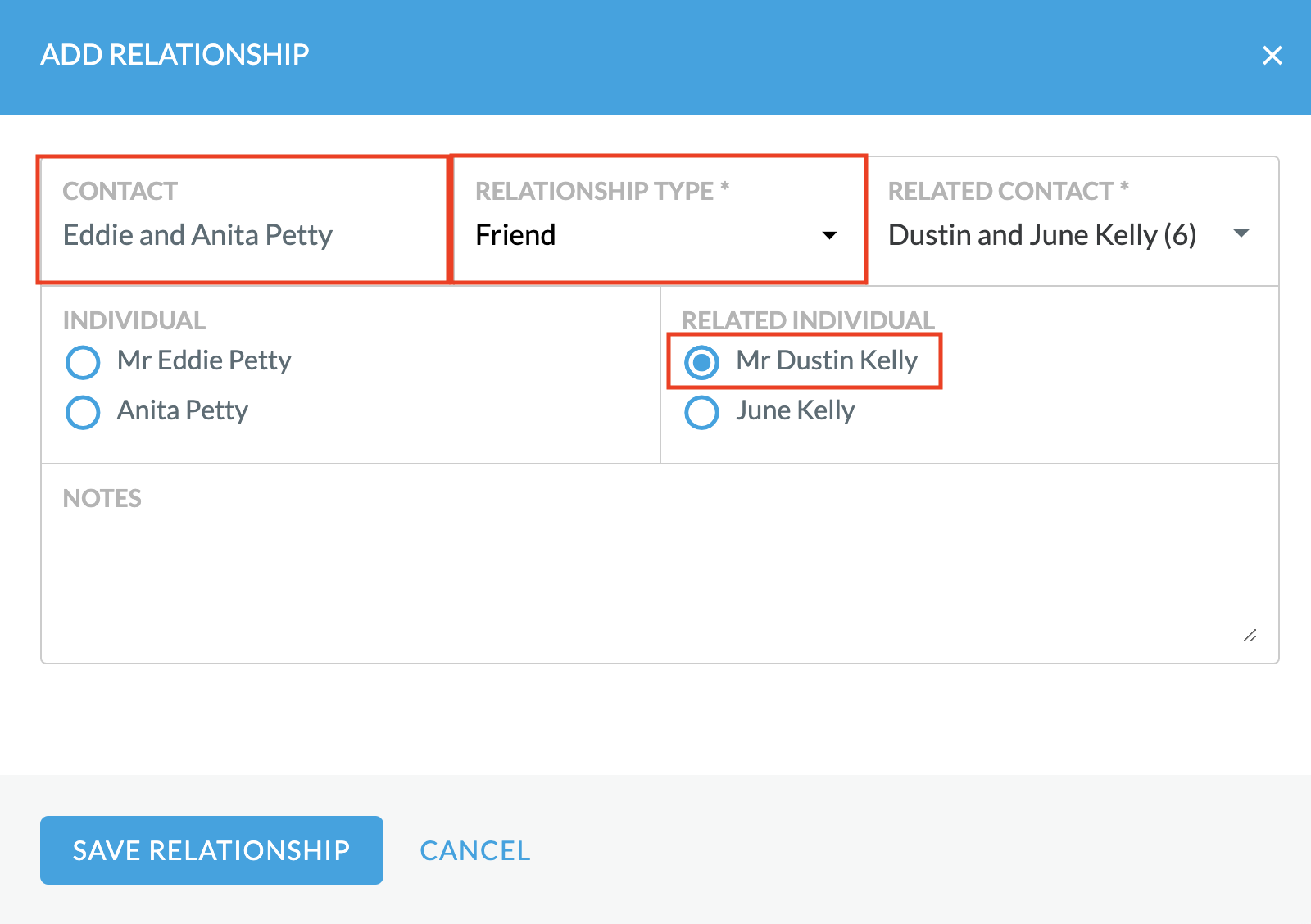This screenshot has height=924, width=1311.
Task: Select the June Kelly radio button
Action: tap(702, 412)
